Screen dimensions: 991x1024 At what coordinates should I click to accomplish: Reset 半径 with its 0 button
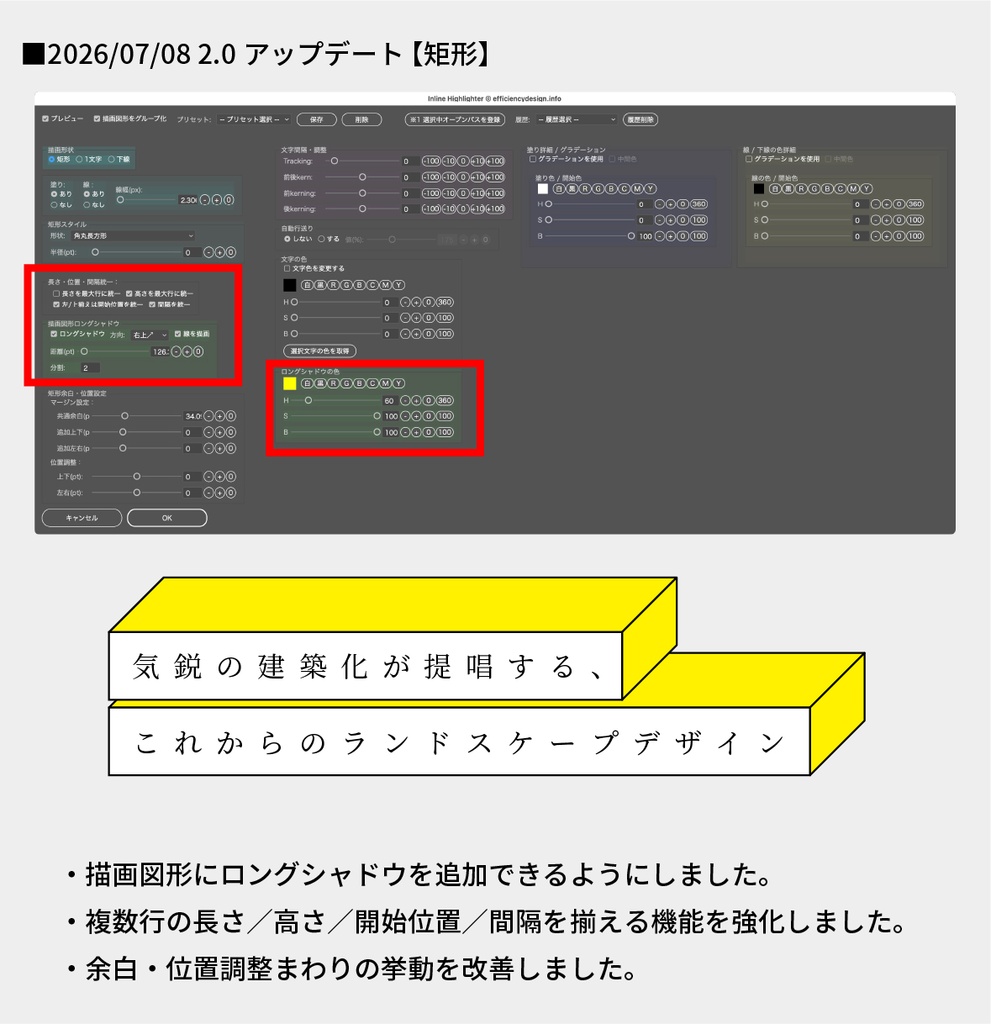(231, 252)
